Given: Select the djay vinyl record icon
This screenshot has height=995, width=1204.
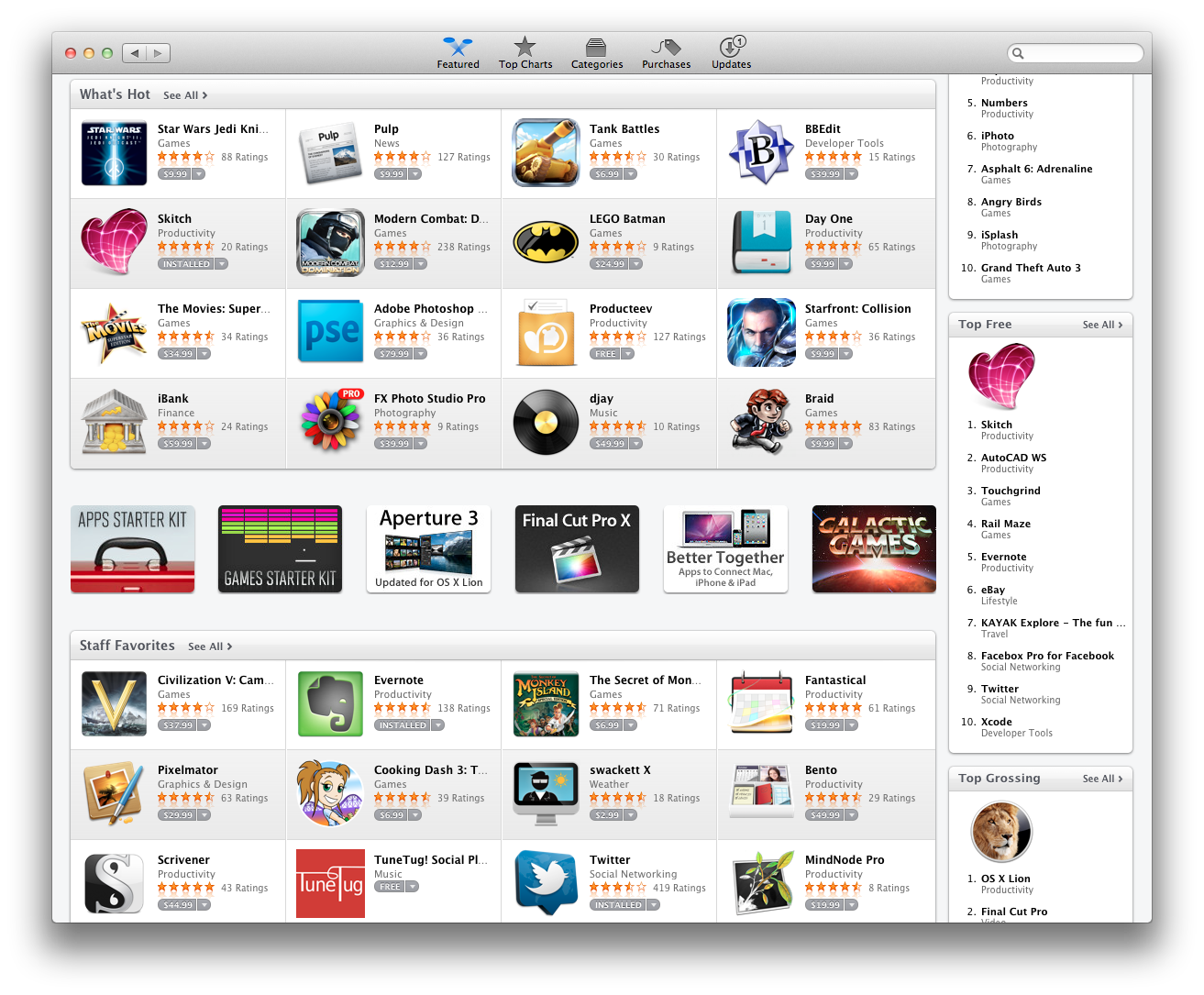Looking at the screenshot, I should click(x=546, y=423).
